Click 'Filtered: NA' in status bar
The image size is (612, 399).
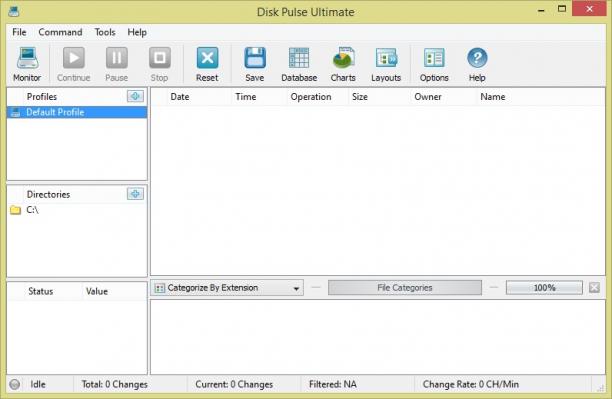333,385
